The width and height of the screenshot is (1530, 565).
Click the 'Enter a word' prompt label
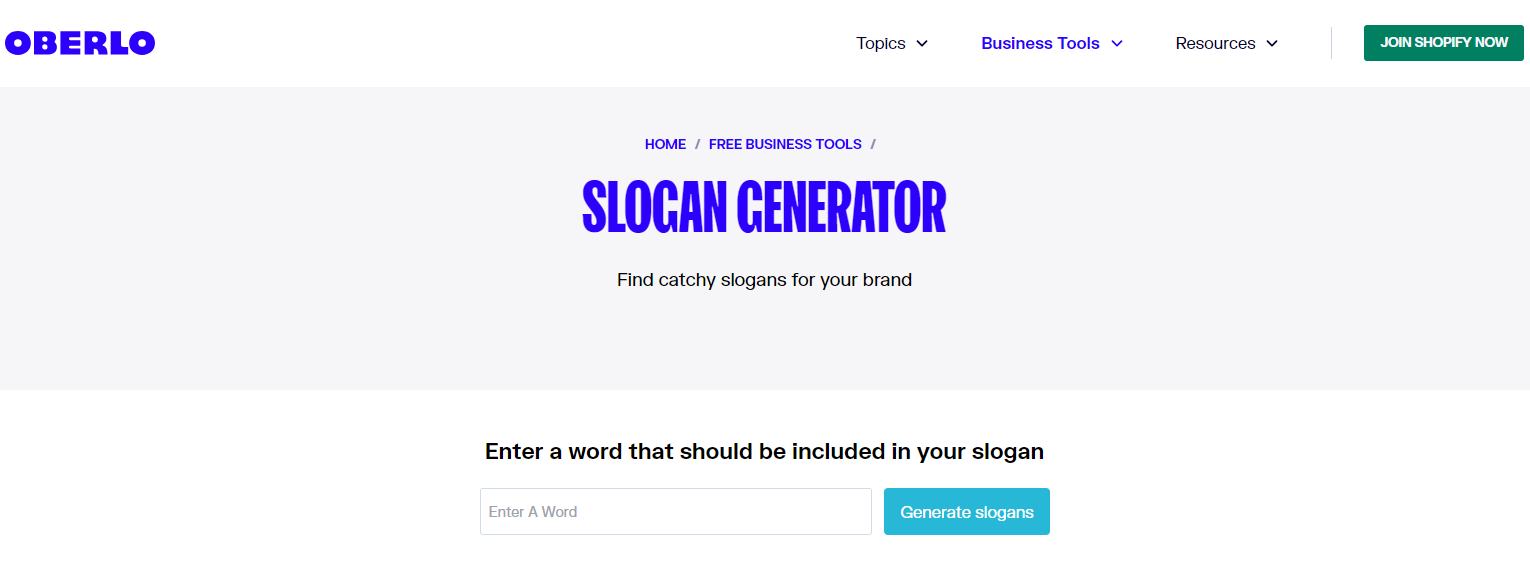pos(764,451)
